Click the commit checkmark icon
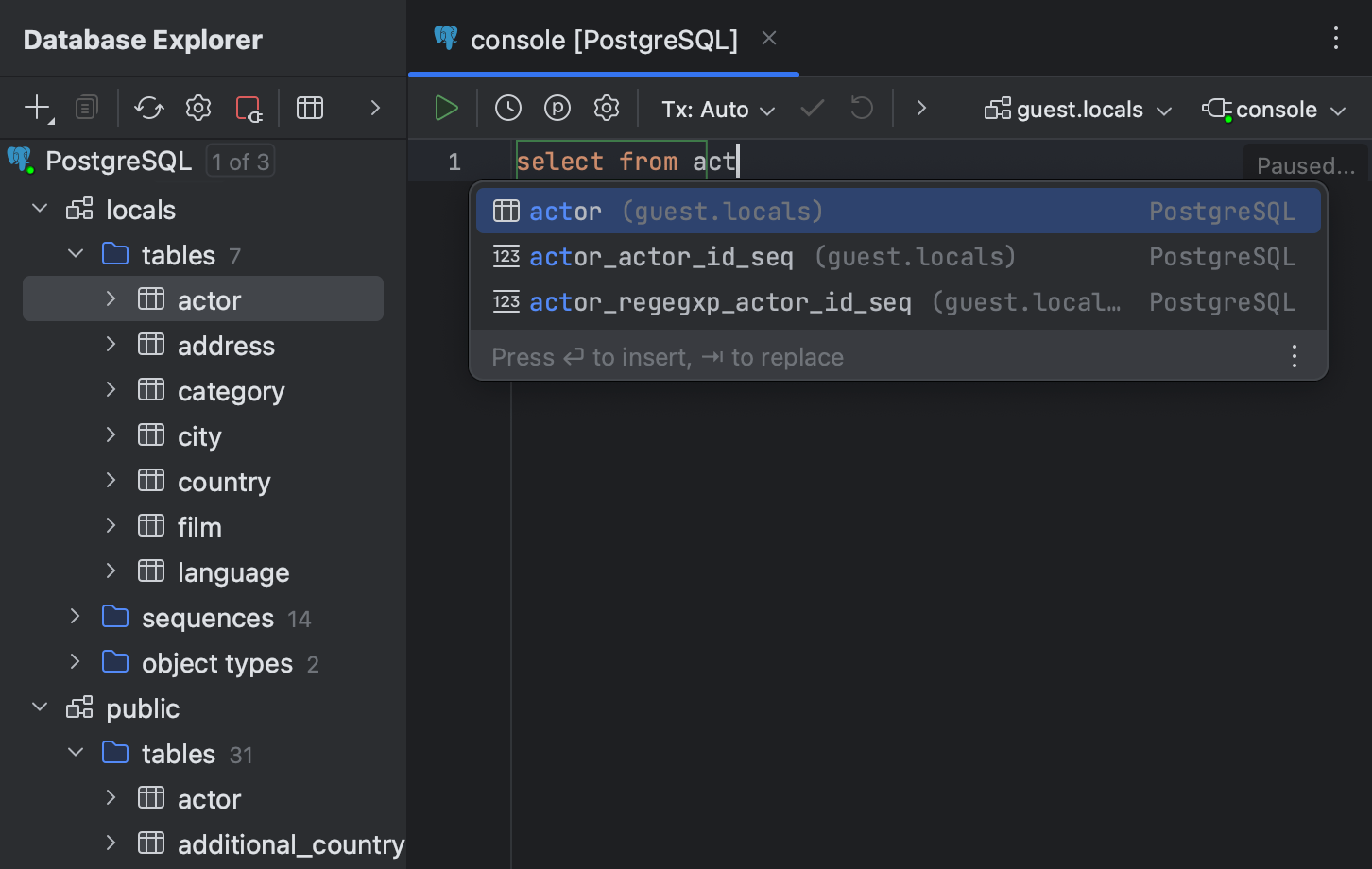 tap(811, 108)
